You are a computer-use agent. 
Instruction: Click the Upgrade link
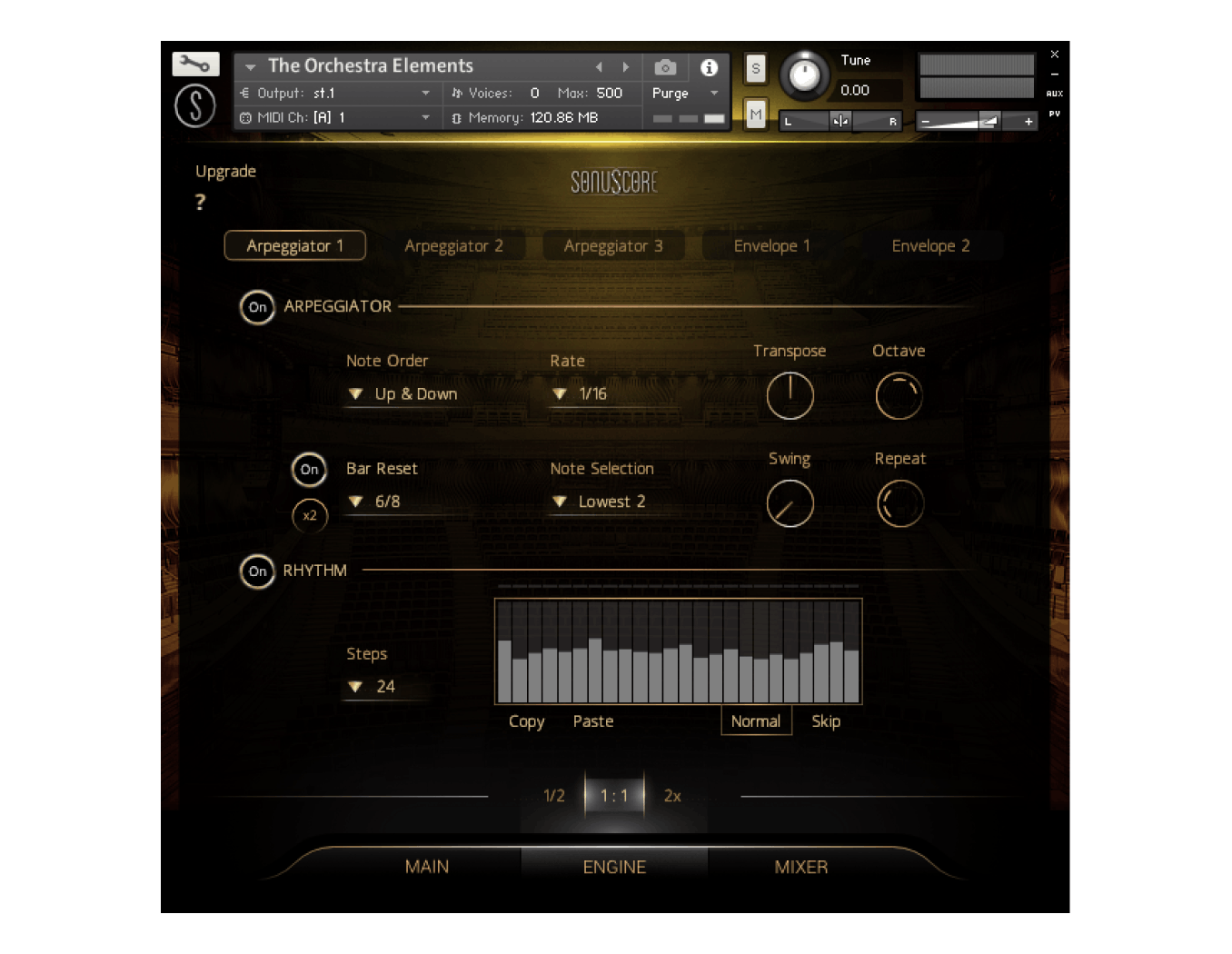pos(225,172)
